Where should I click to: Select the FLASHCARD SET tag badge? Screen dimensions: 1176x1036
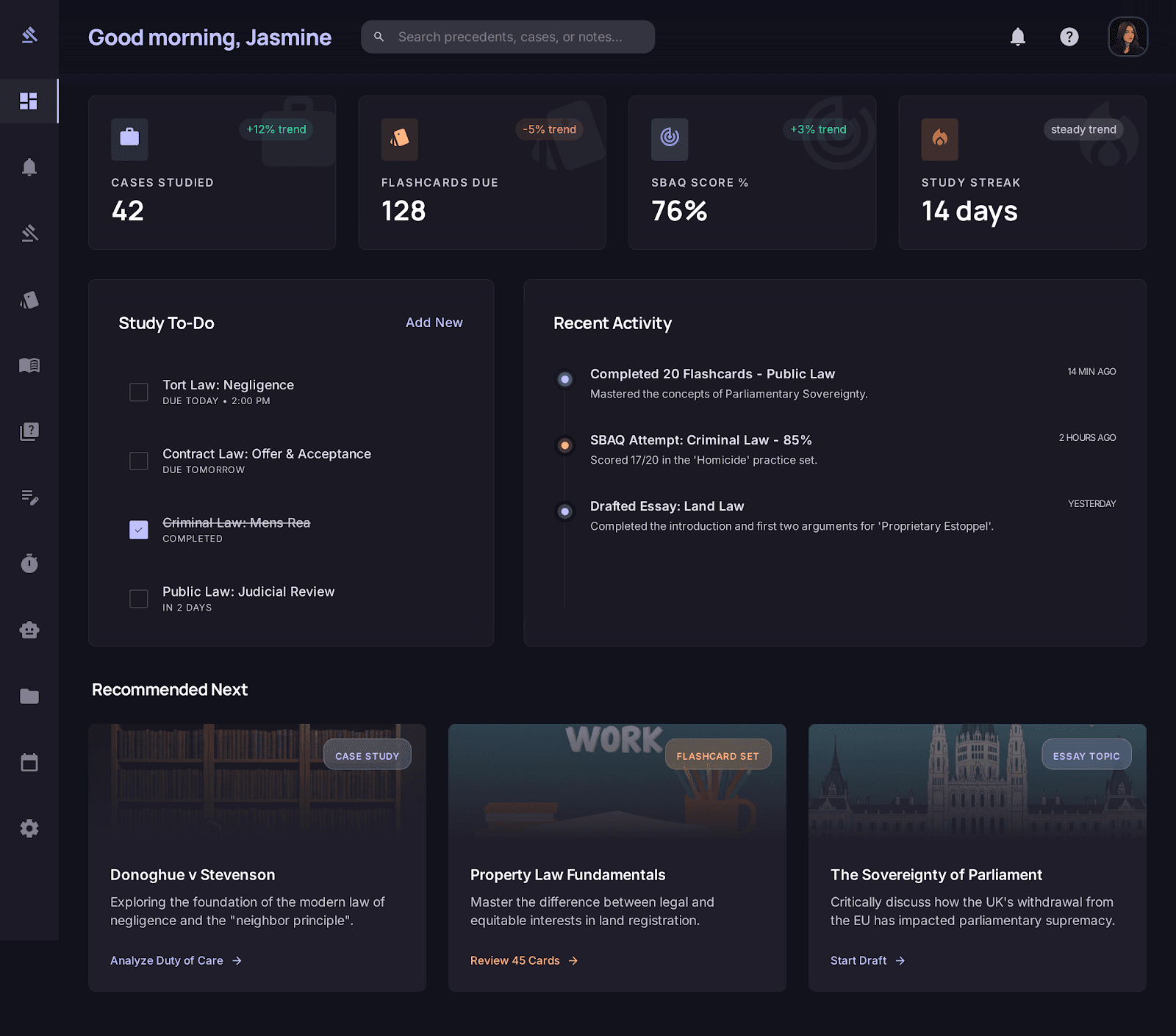718,755
